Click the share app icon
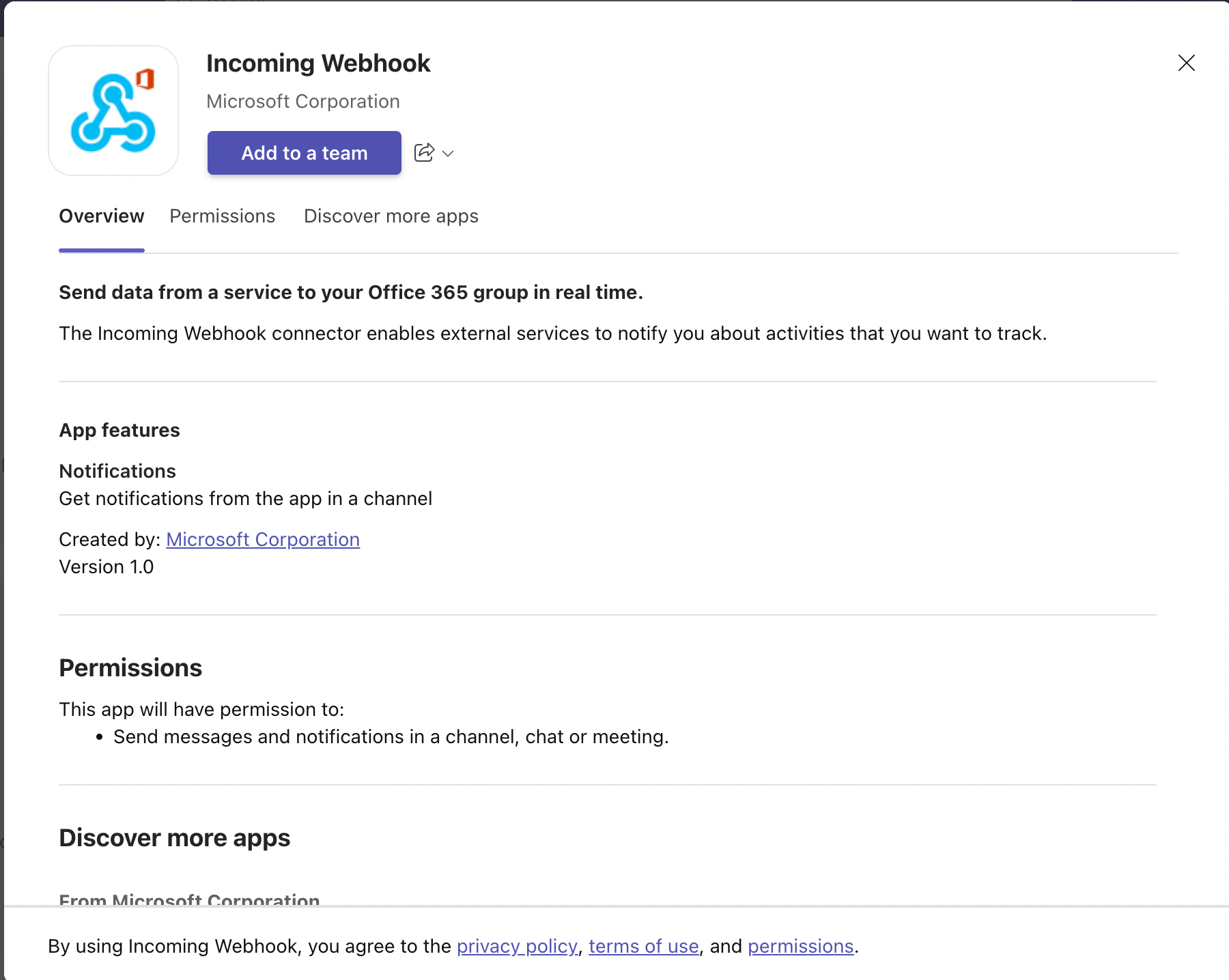Viewport: 1229px width, 980px height. 424,152
